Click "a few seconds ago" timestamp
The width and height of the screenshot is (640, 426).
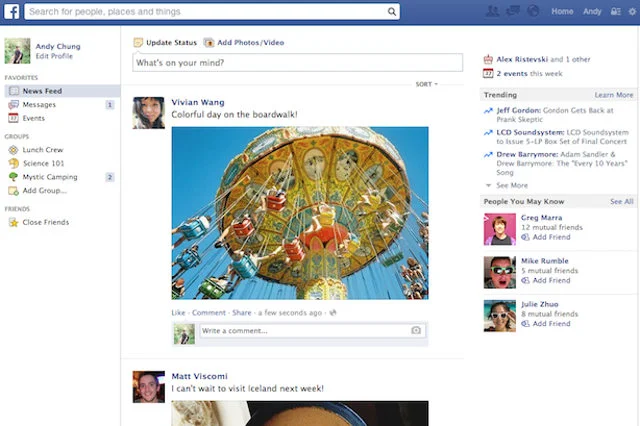coord(290,313)
